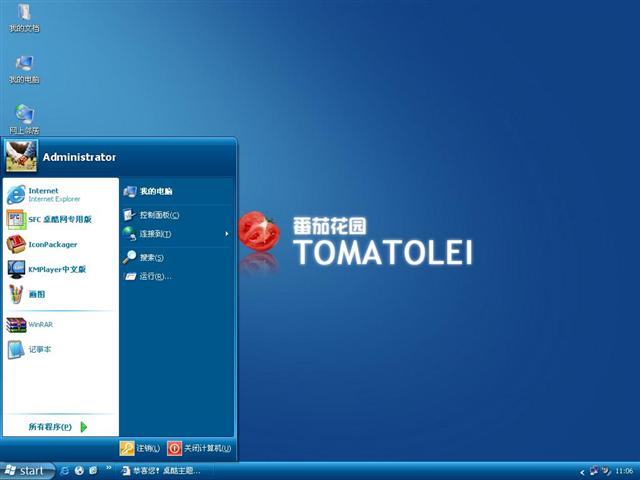Open 控制面板(C) control panel
Viewport: 640px width, 480px height.
point(176,215)
